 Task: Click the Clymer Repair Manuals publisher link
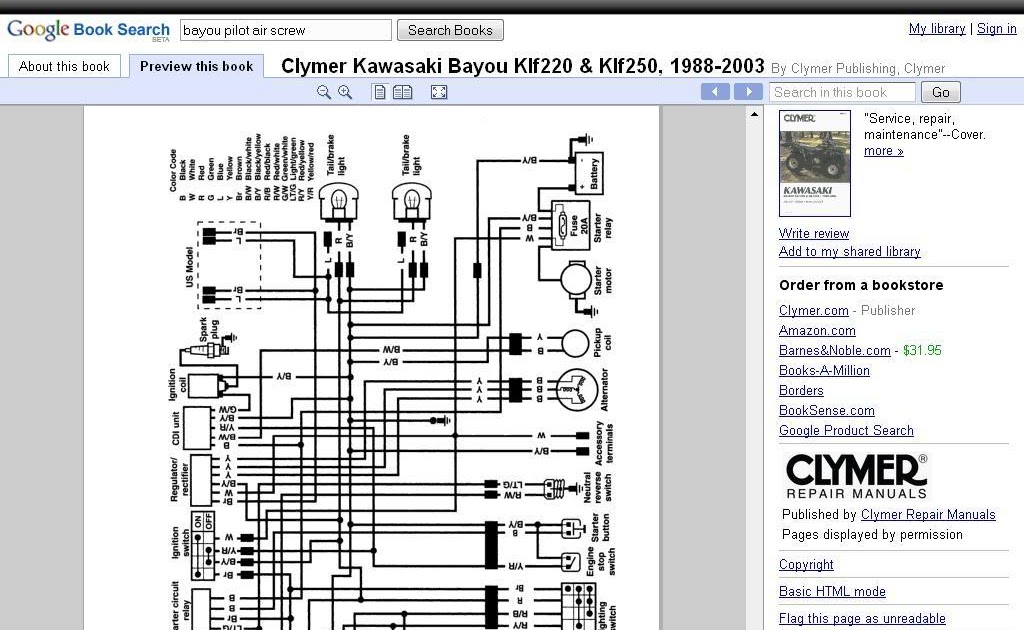tap(928, 514)
